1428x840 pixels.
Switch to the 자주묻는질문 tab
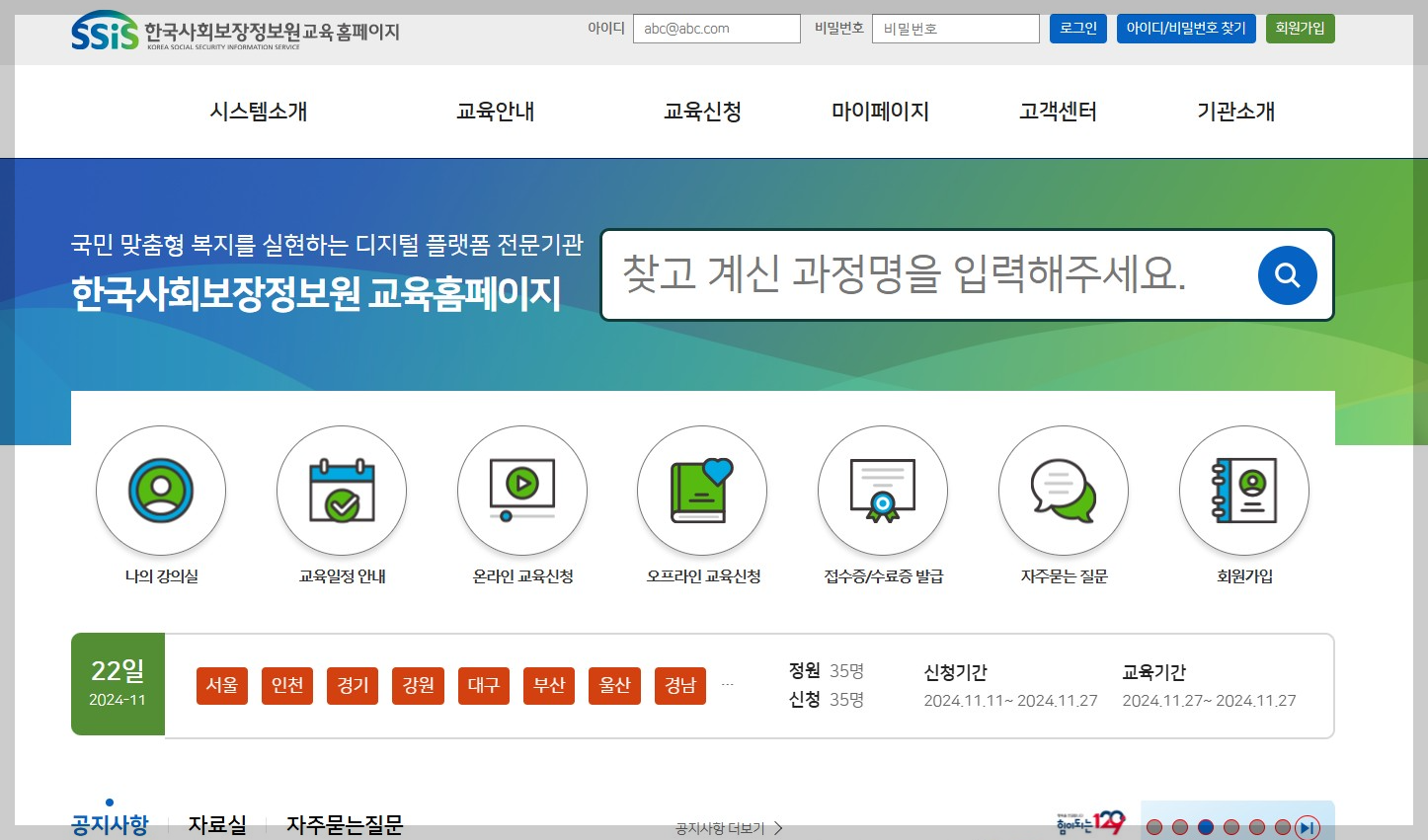tap(344, 825)
